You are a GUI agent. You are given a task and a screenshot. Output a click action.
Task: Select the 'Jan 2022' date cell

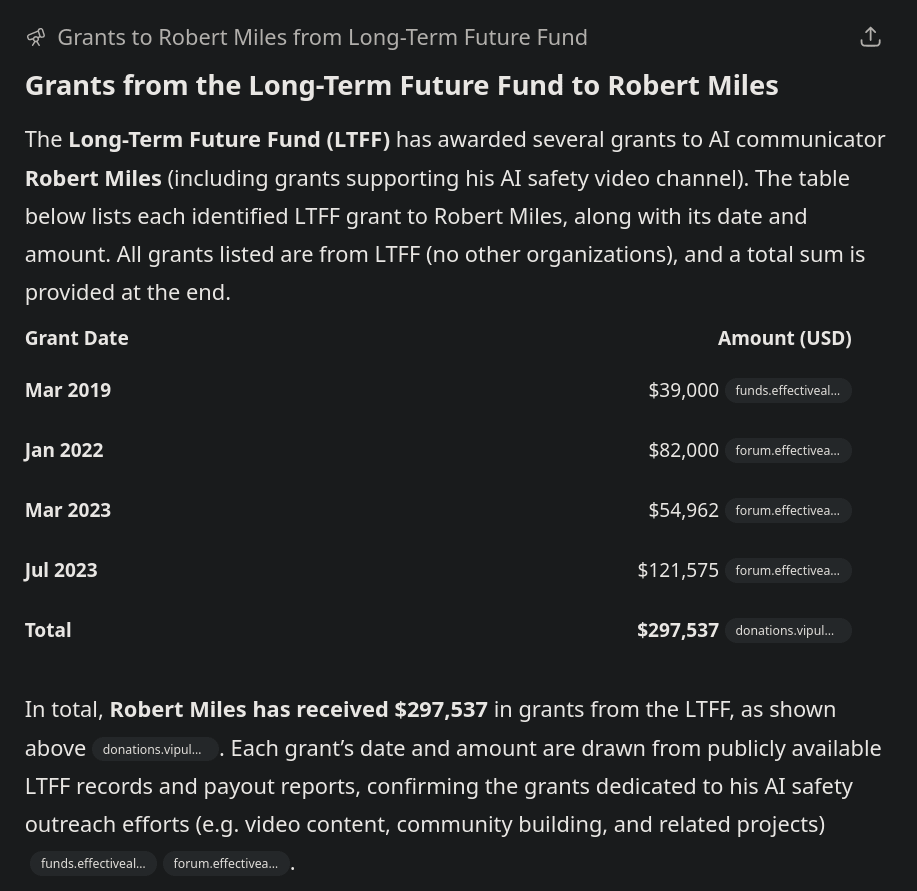[64, 450]
